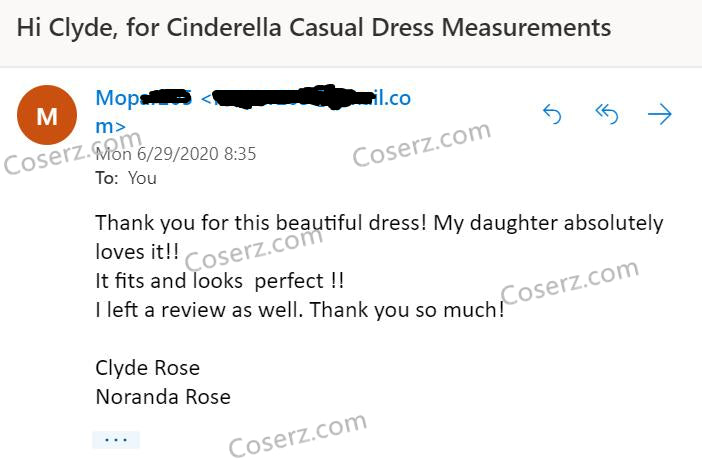Click the Reply All double-arrow icon
The width and height of the screenshot is (702, 467).
[607, 115]
